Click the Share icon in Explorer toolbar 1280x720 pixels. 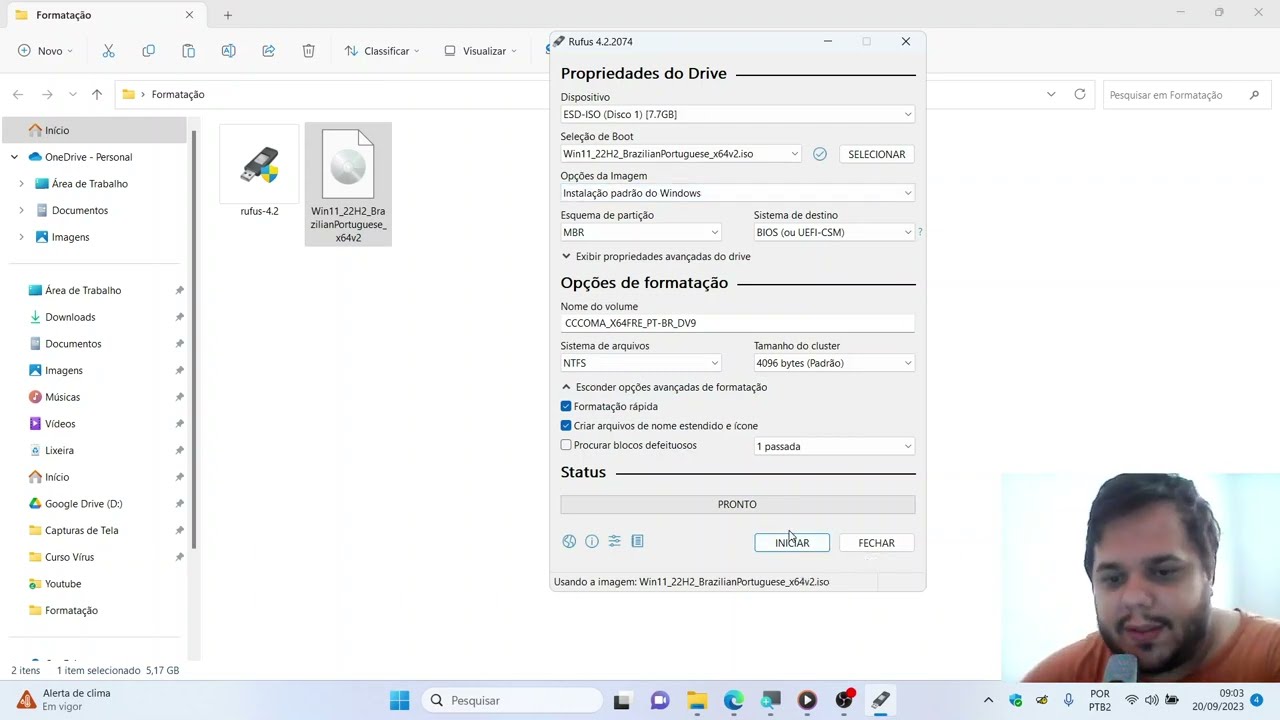coord(268,51)
